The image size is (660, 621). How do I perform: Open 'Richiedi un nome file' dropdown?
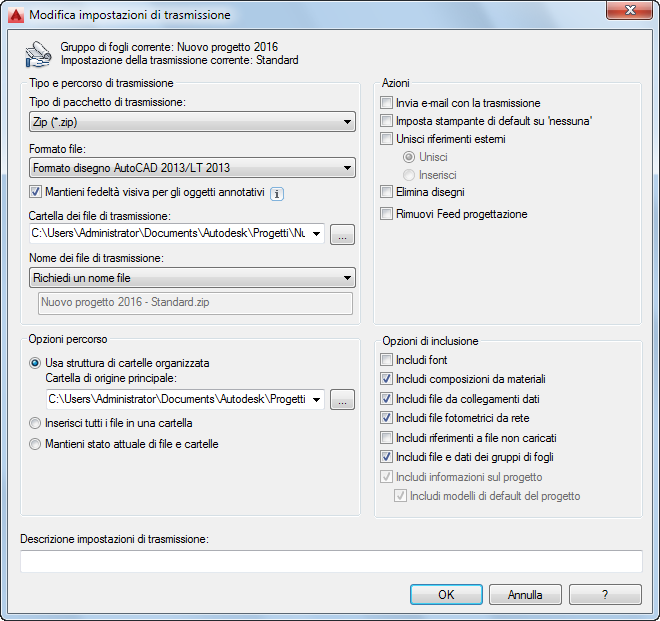click(192, 278)
